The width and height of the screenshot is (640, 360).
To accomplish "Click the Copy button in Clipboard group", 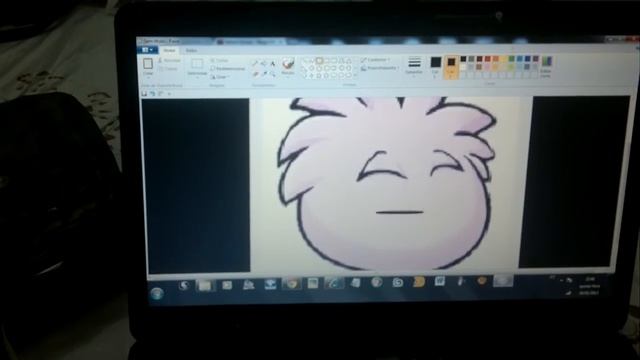I will pos(168,69).
